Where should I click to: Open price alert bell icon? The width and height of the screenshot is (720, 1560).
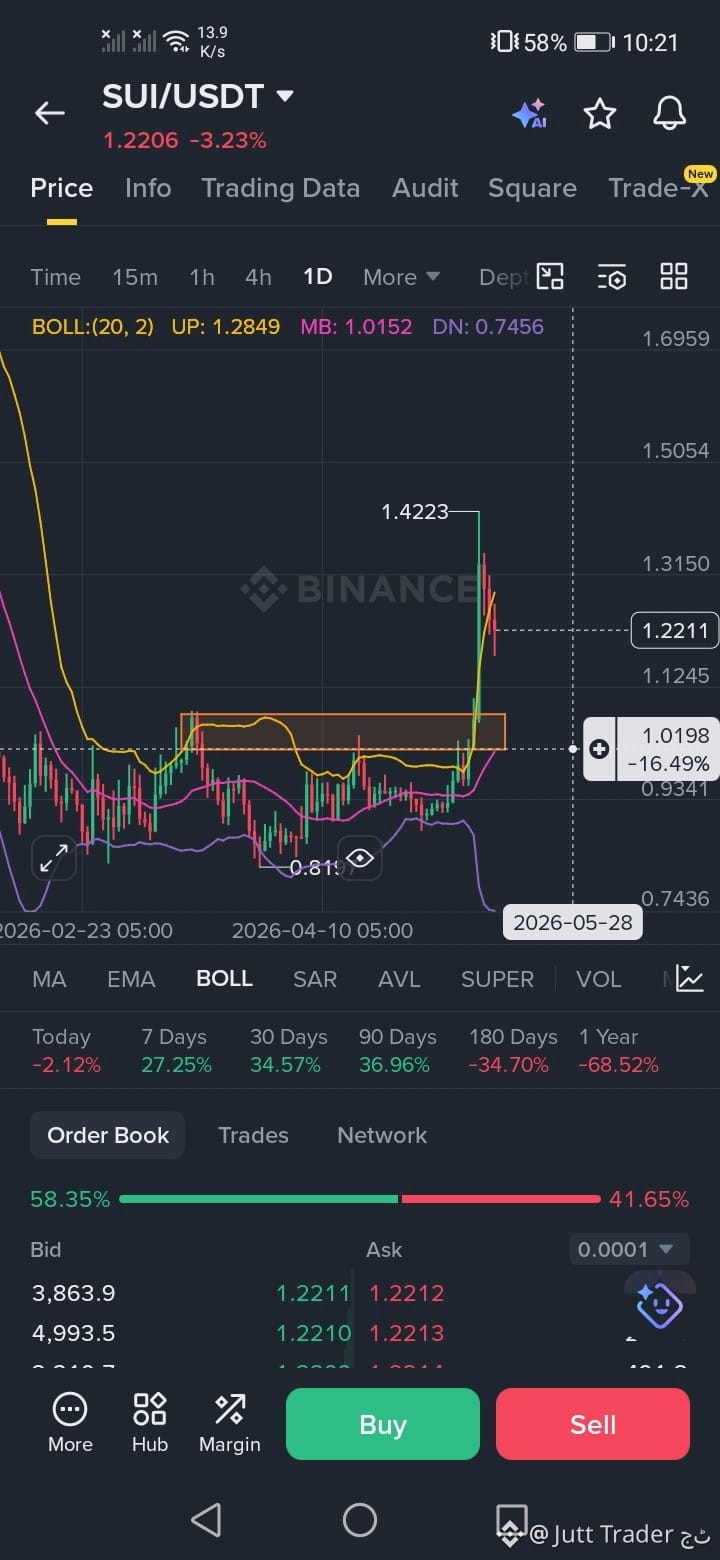click(670, 114)
